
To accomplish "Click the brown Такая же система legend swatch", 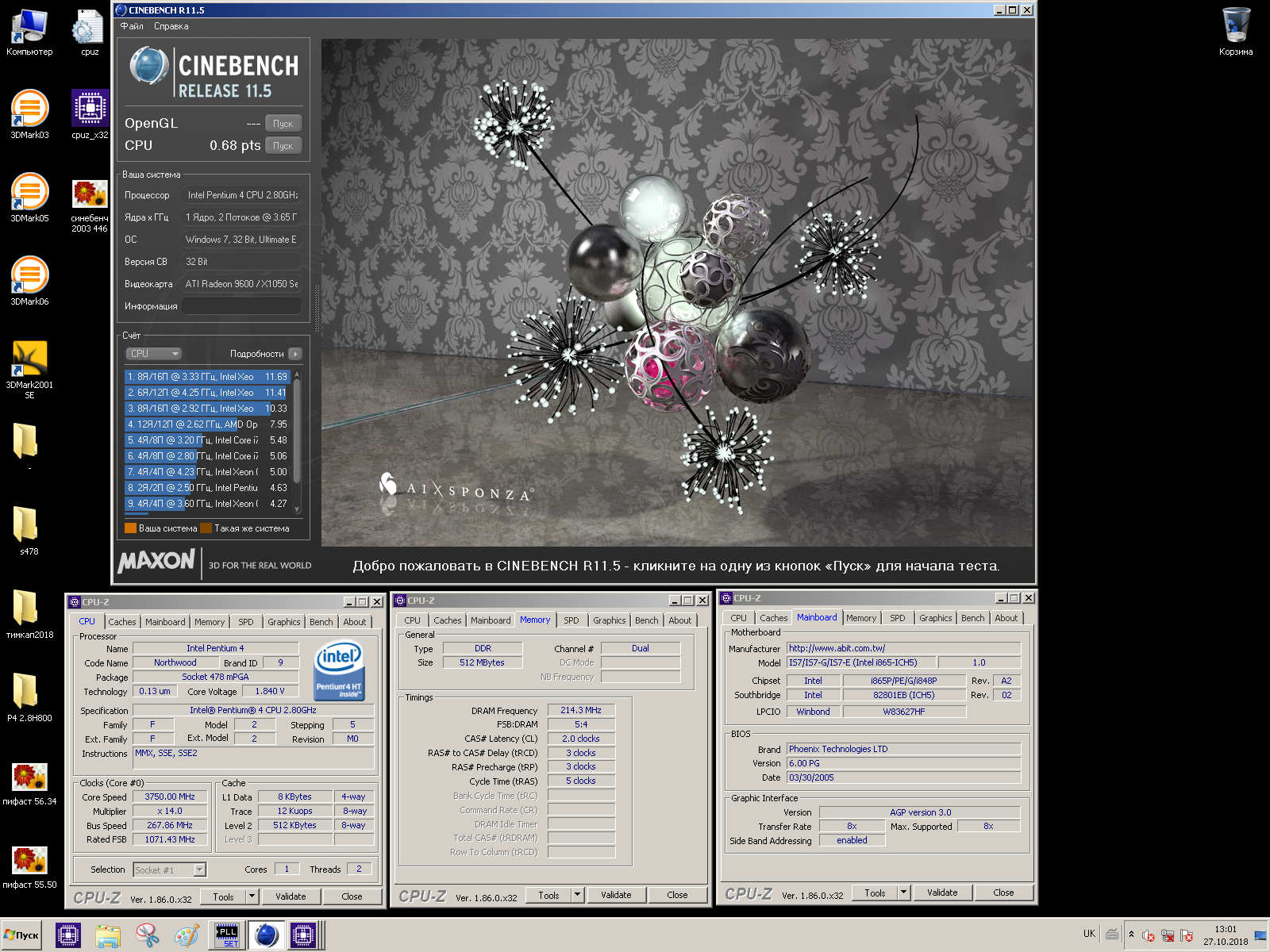I will coord(206,528).
